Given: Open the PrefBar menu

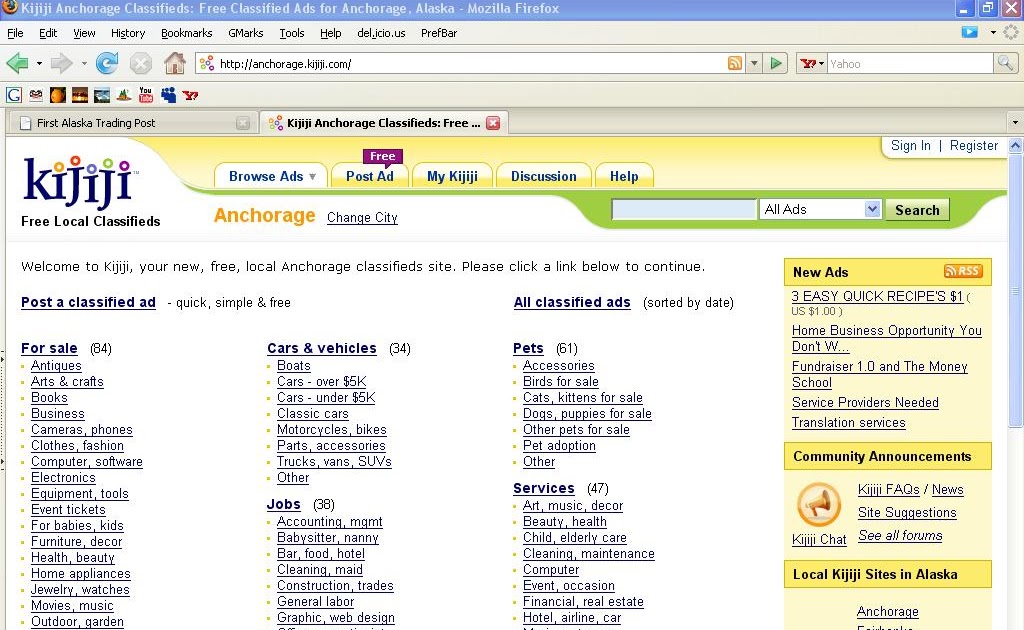Looking at the screenshot, I should pos(439,33).
